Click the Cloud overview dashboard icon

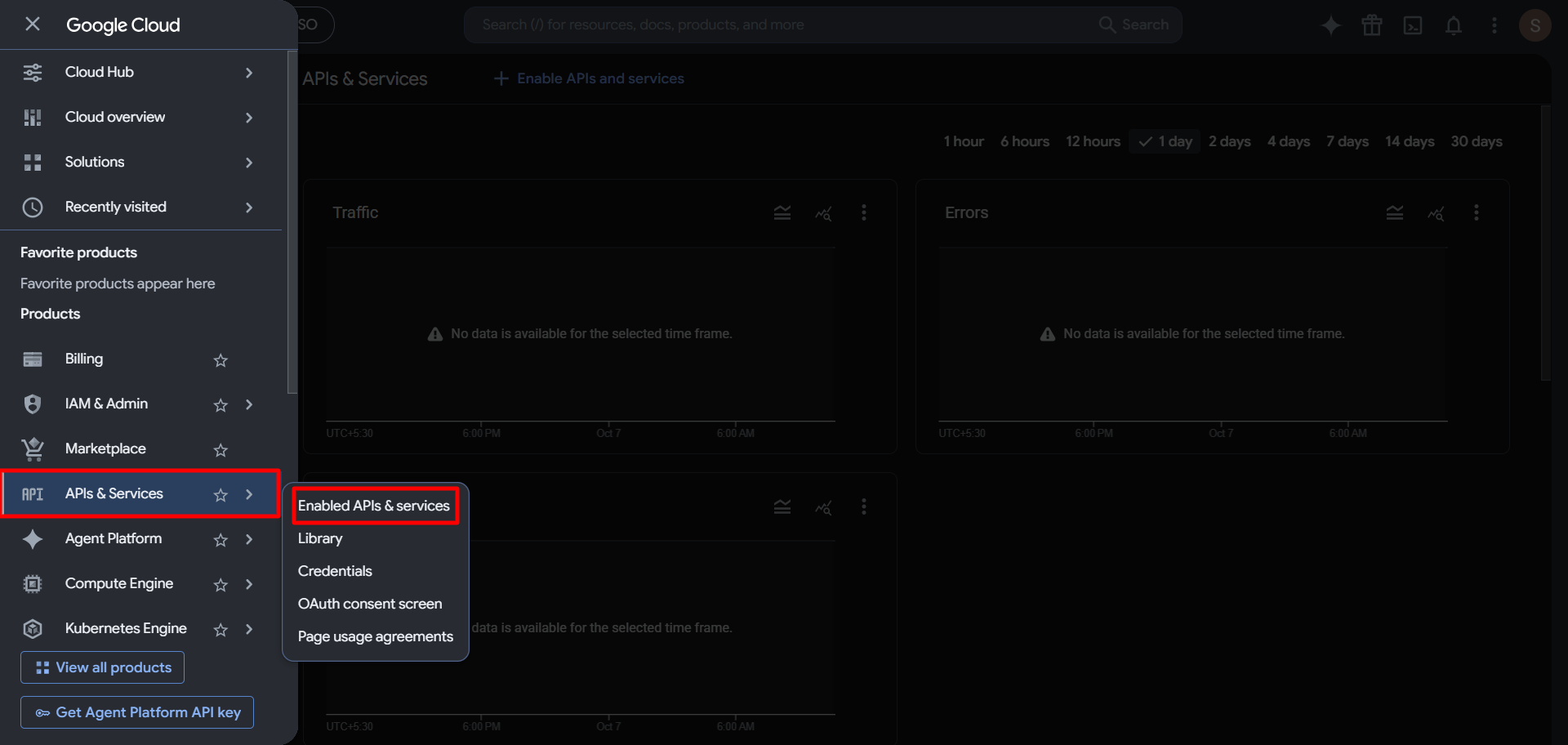coord(33,118)
